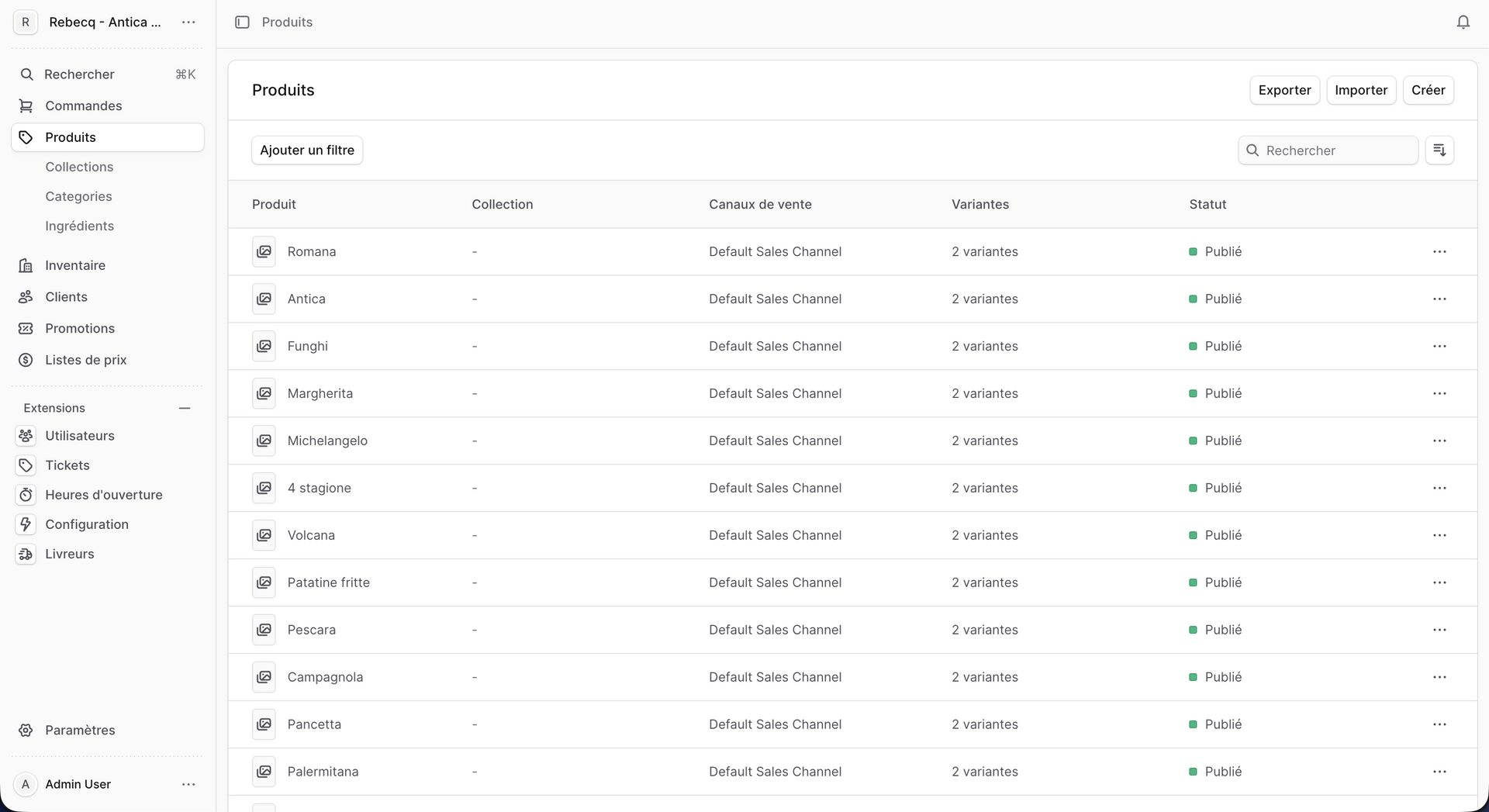Click the notifications bell icon
Image resolution: width=1489 pixels, height=812 pixels.
[x=1463, y=22]
